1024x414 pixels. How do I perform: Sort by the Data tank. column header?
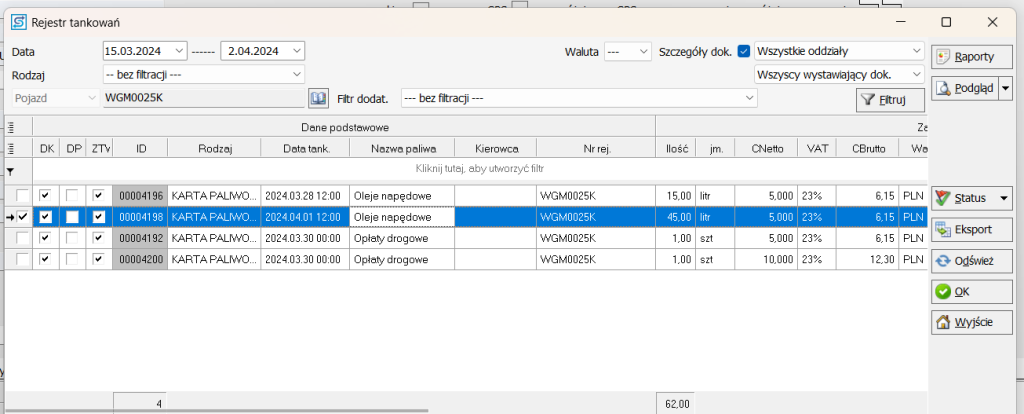(304, 149)
